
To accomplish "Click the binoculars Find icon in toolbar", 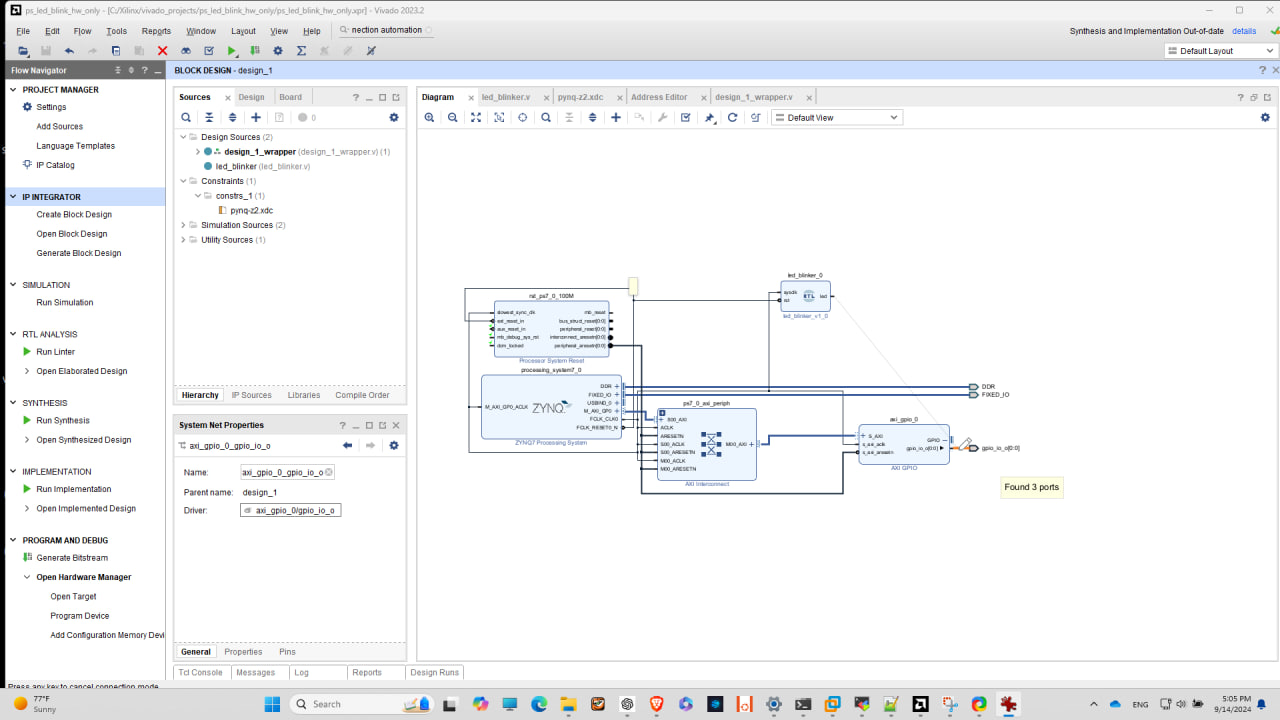I will coord(186,51).
